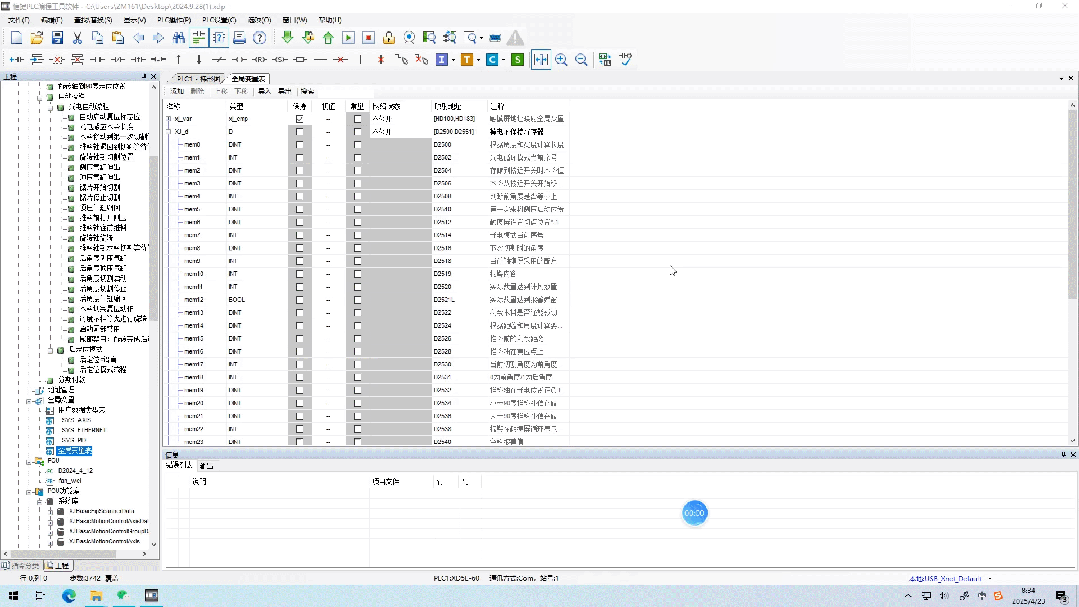Open help via question mark icon
Screen dimensions: 1079x607
(259, 38)
